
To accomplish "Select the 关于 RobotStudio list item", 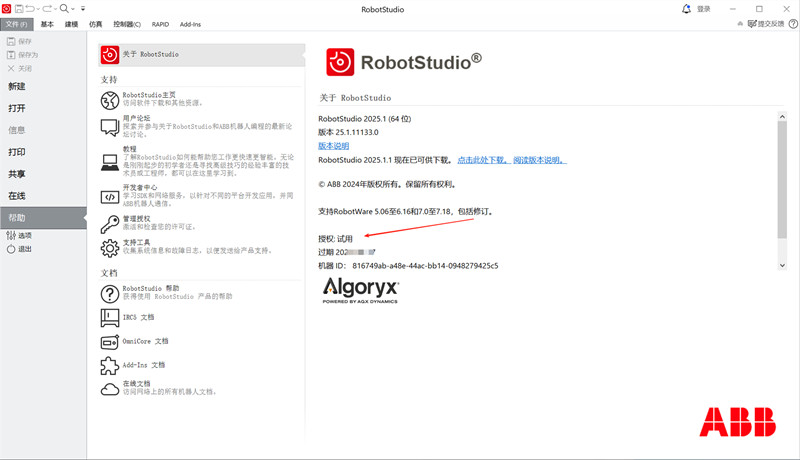I will 202,55.
